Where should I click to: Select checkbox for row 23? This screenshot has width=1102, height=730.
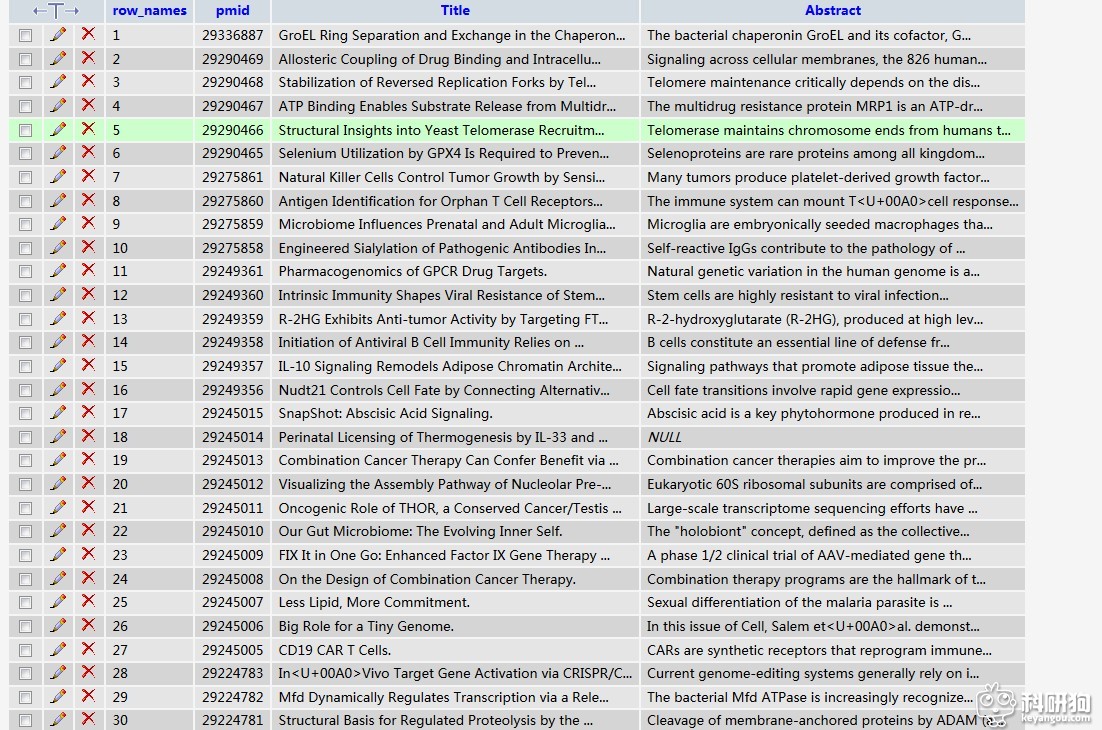25,556
